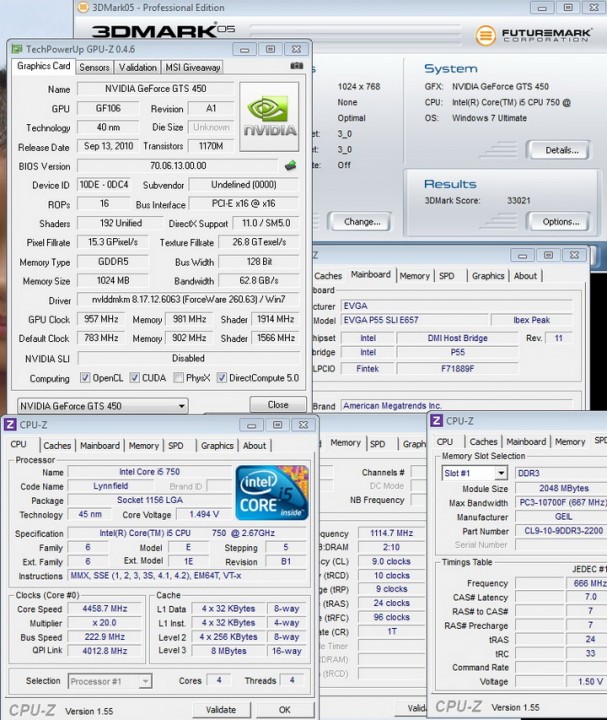Select the Graphics Card tab in GPU-Z
This screenshot has height=720, width=607.
tap(44, 66)
